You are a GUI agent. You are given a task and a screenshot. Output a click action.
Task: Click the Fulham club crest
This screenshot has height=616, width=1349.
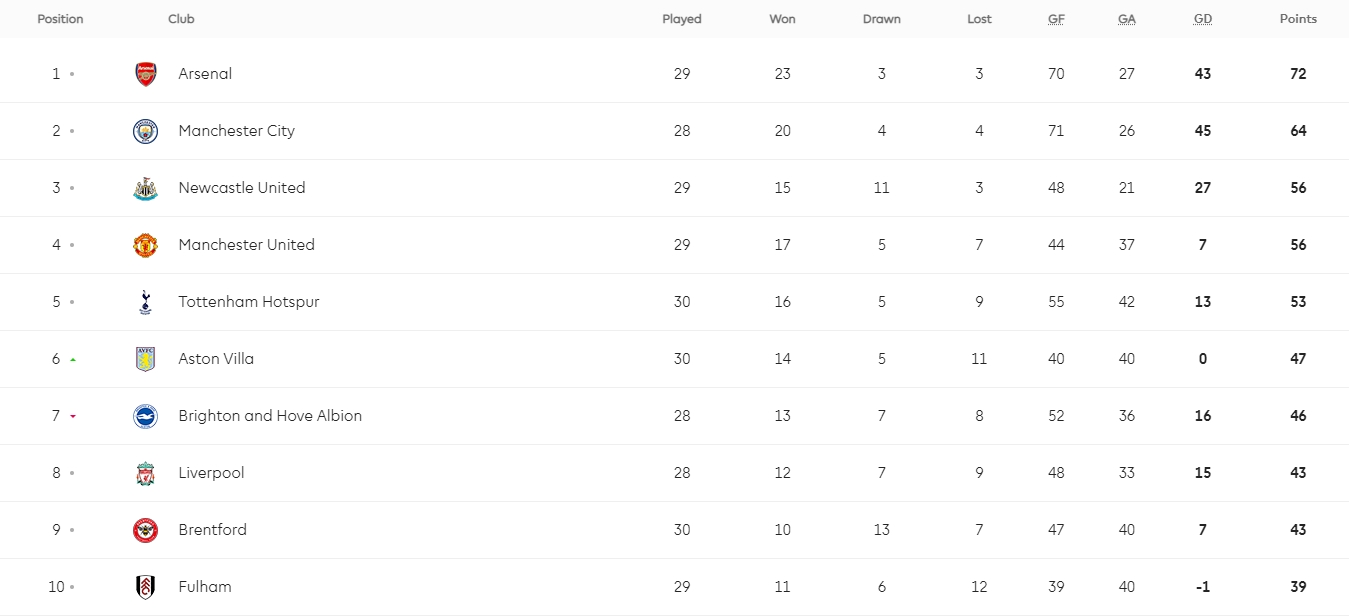[146, 587]
